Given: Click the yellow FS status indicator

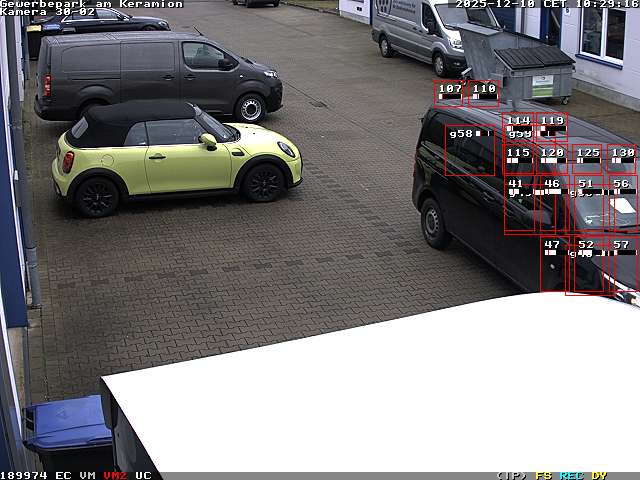Looking at the screenshot, I should pyautogui.click(x=543, y=475).
